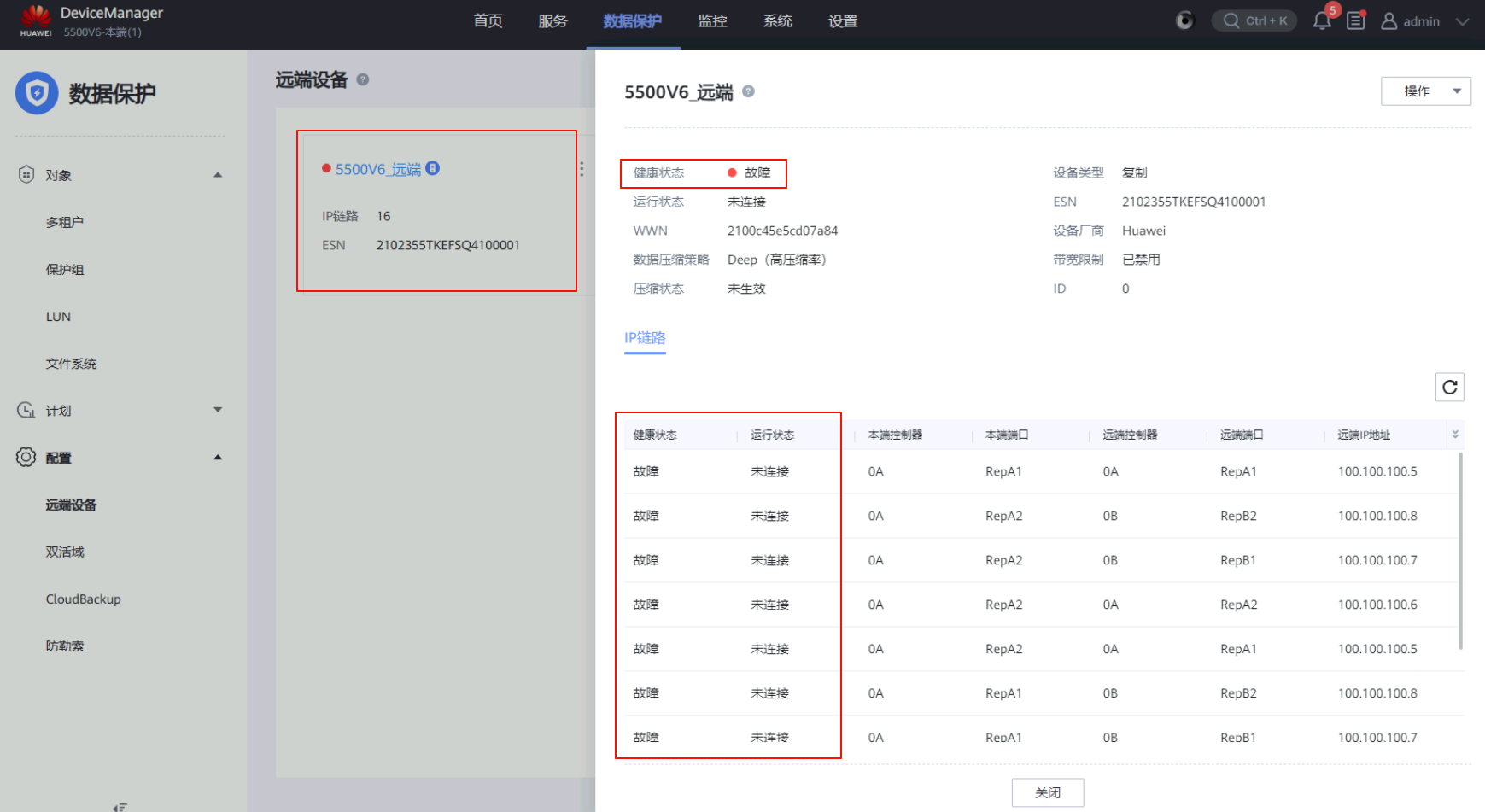Click the Ctrl+K search box

(x=1254, y=21)
